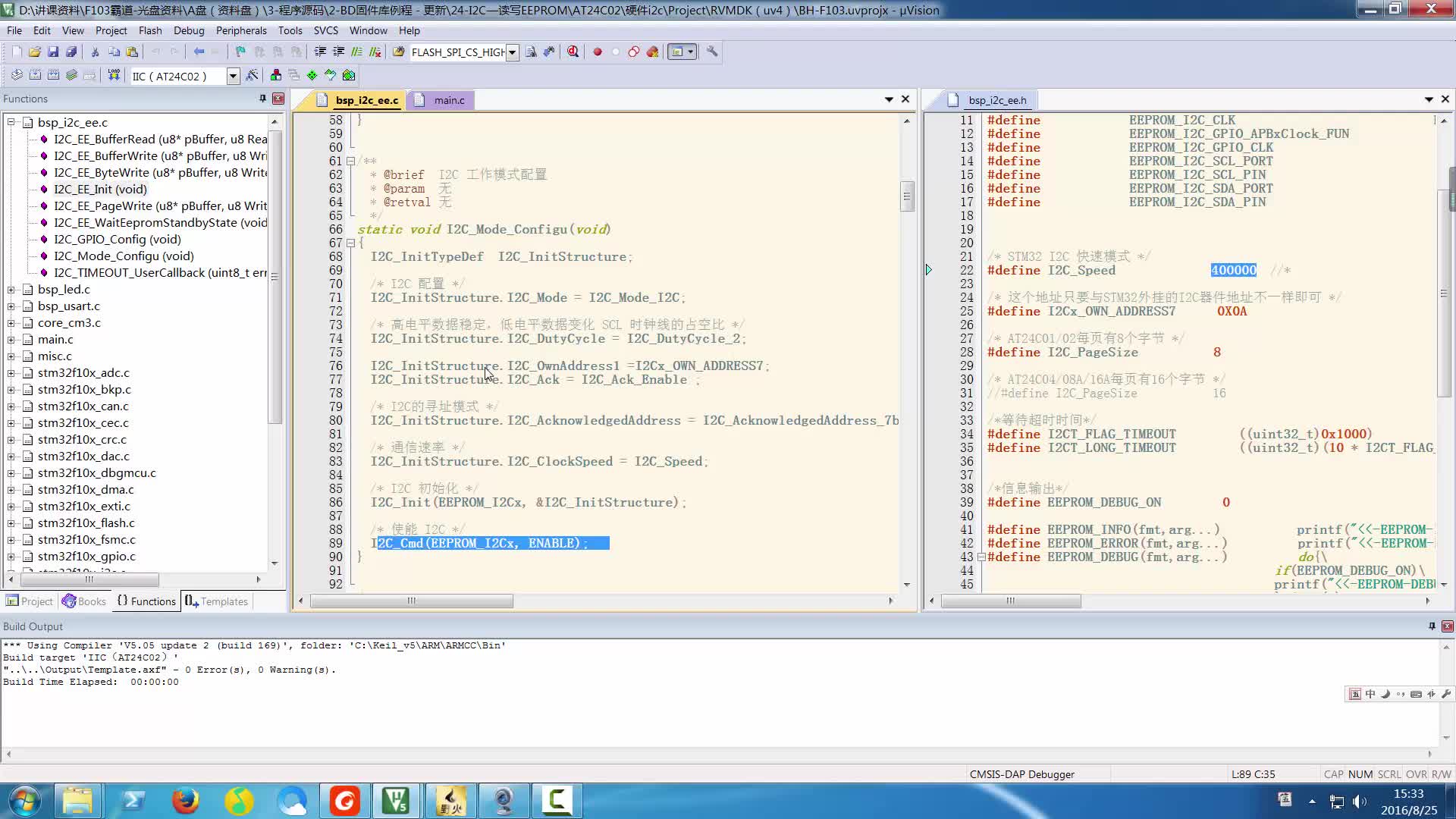Click the Open file folder icon
The height and width of the screenshot is (819, 1456).
[35, 52]
